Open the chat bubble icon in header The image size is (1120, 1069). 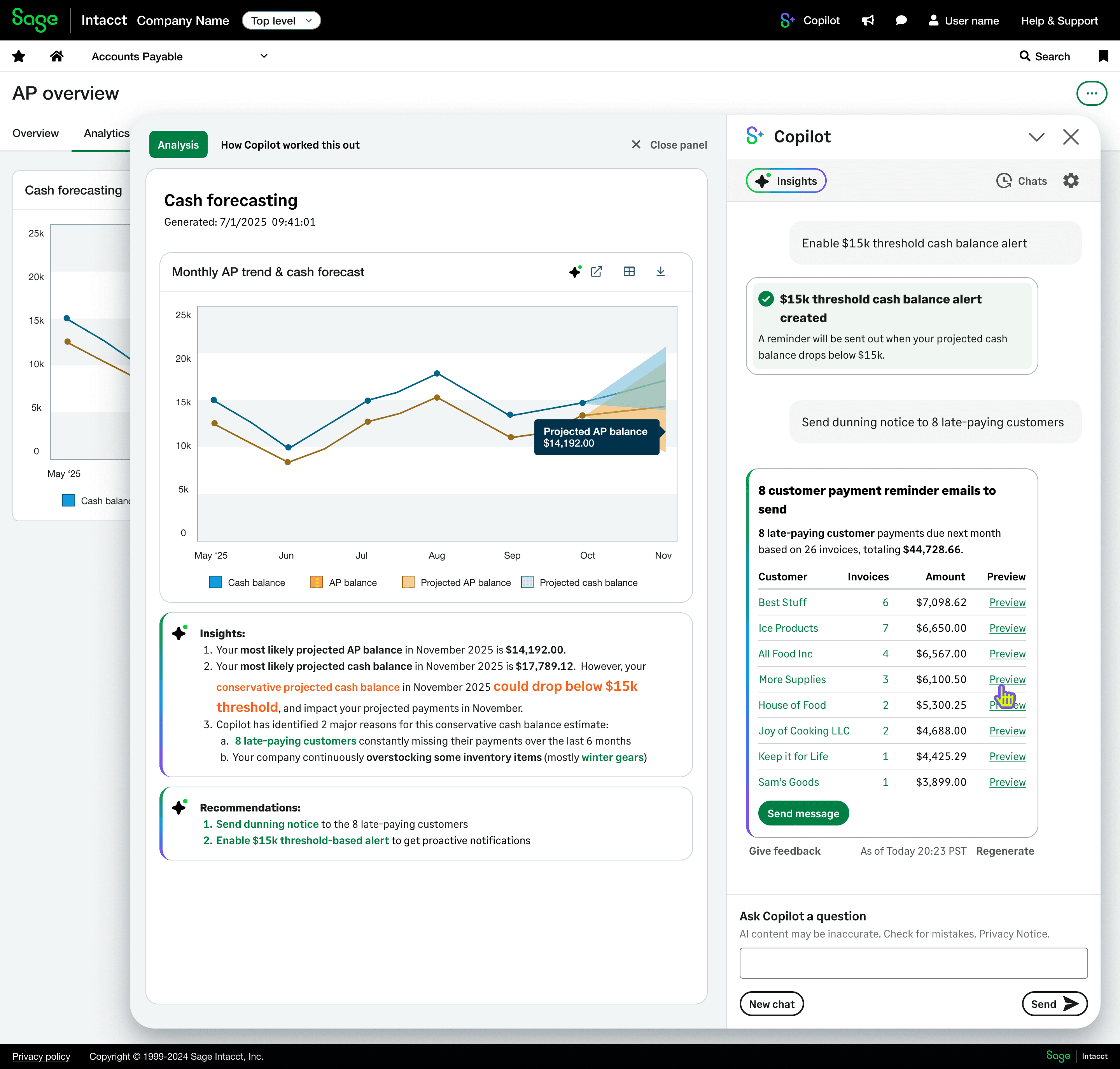(901, 21)
